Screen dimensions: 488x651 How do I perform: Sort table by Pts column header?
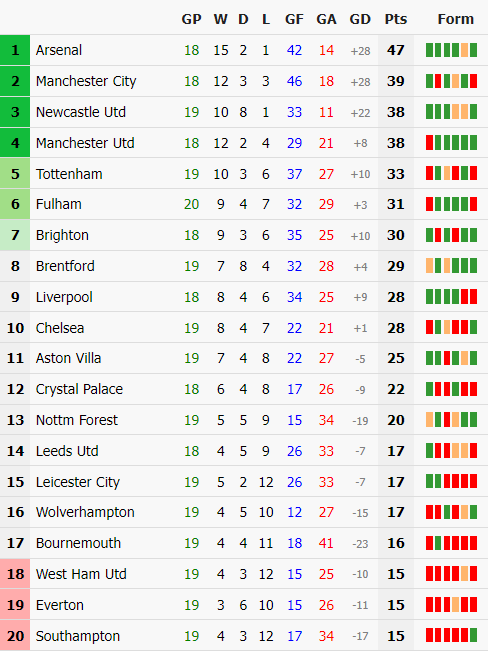click(395, 19)
